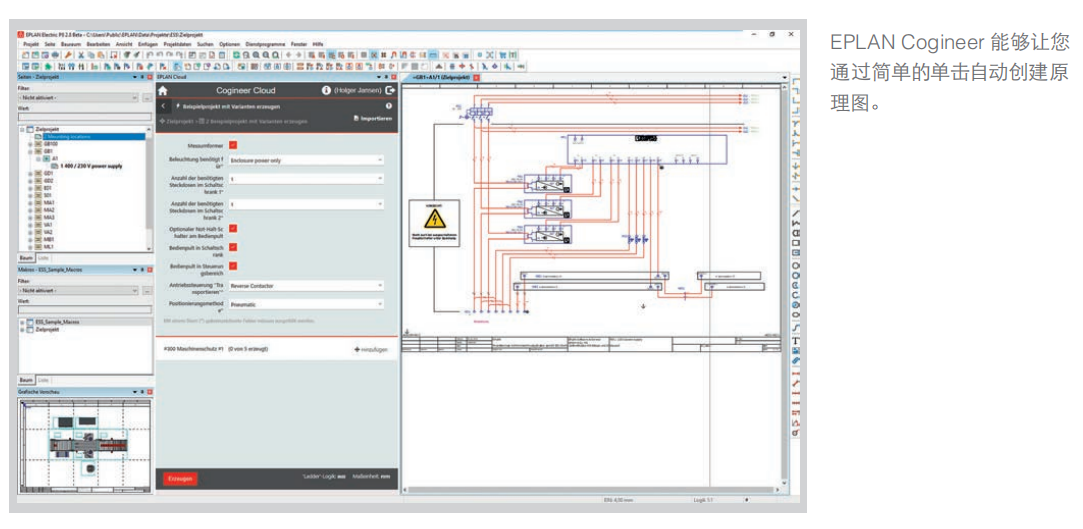Log out via the exit arrow icon
Screen dimensions: 1083x529
point(390,90)
